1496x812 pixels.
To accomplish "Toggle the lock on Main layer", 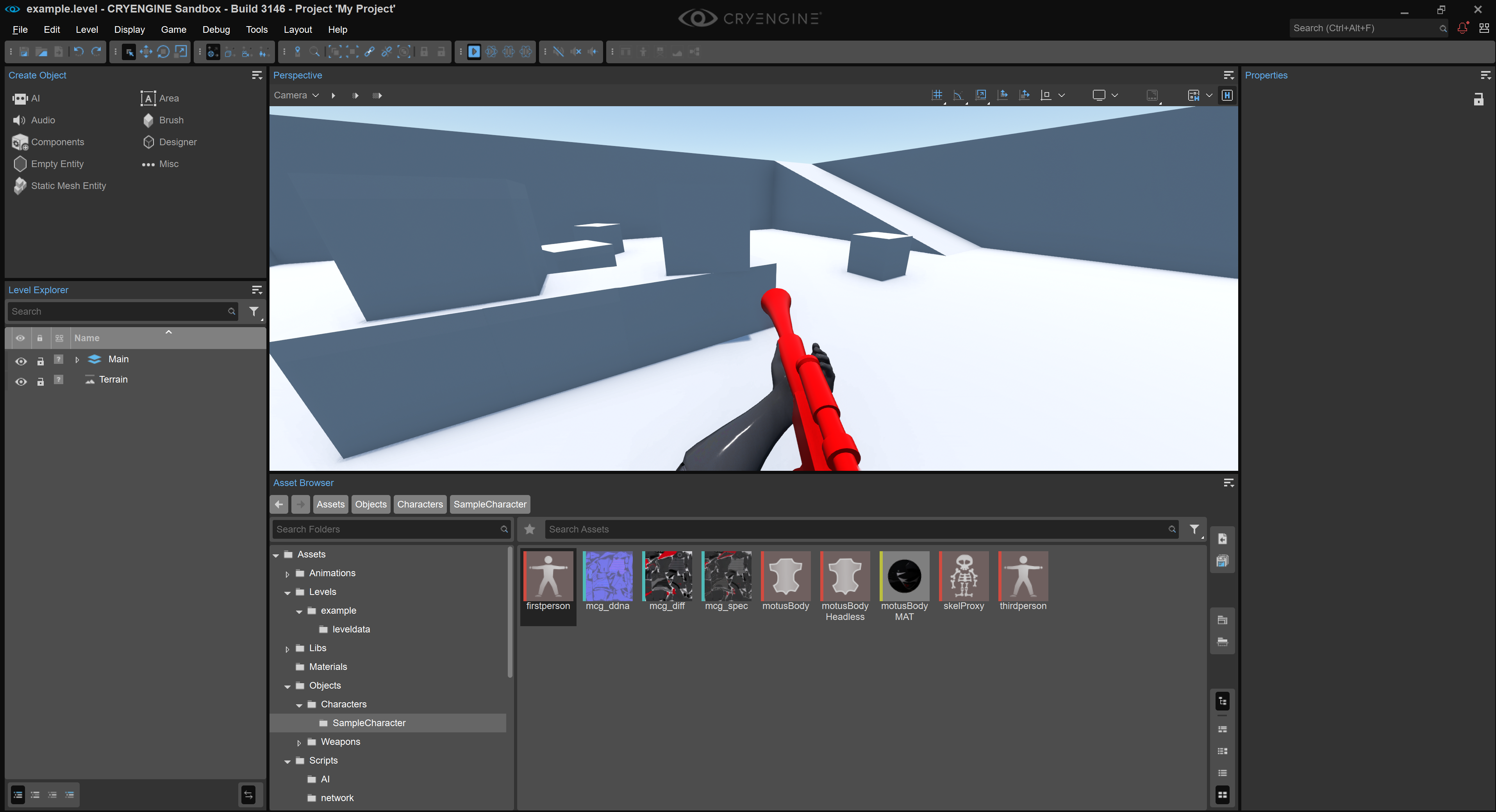I will pyautogui.click(x=40, y=361).
